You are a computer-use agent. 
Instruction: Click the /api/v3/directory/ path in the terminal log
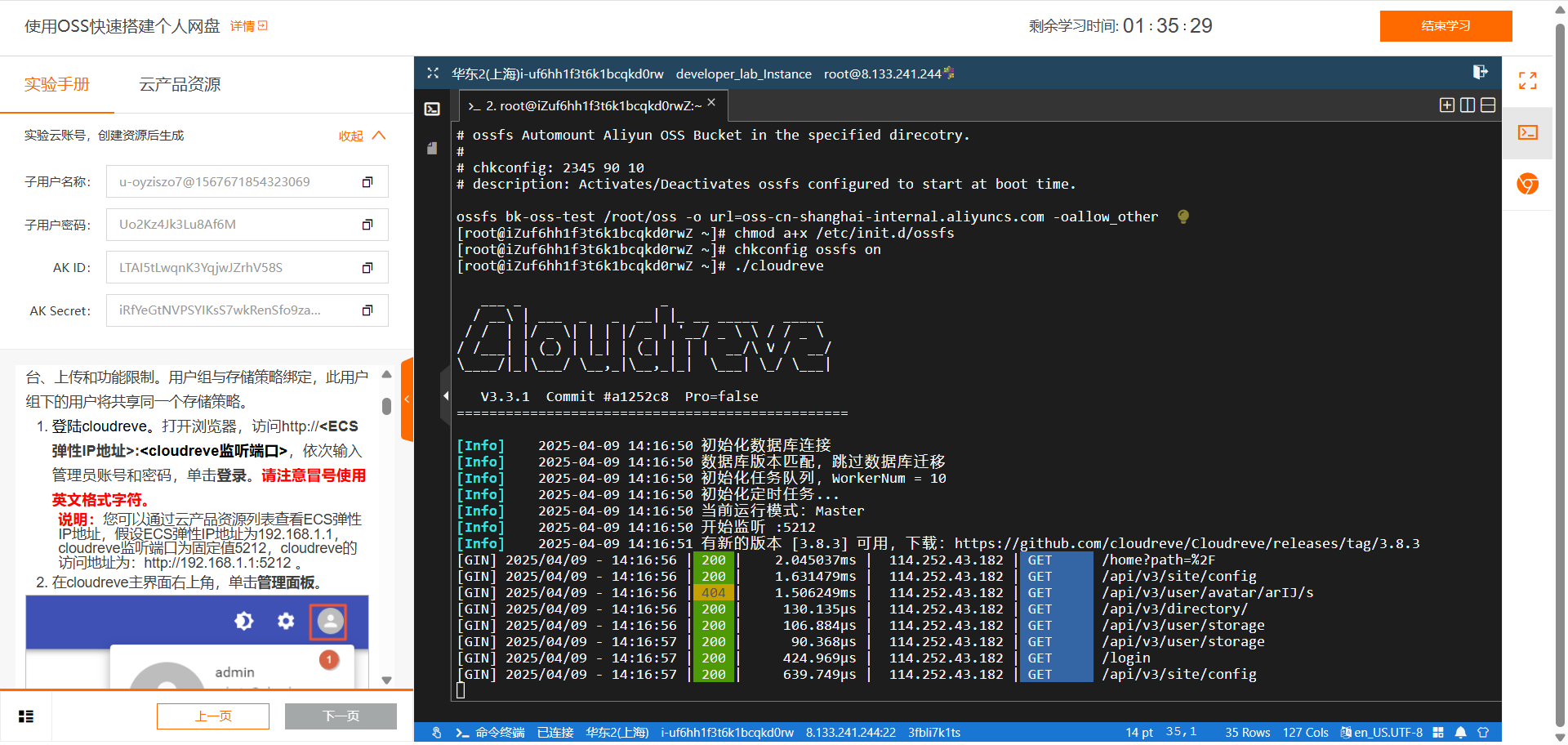[1174, 609]
